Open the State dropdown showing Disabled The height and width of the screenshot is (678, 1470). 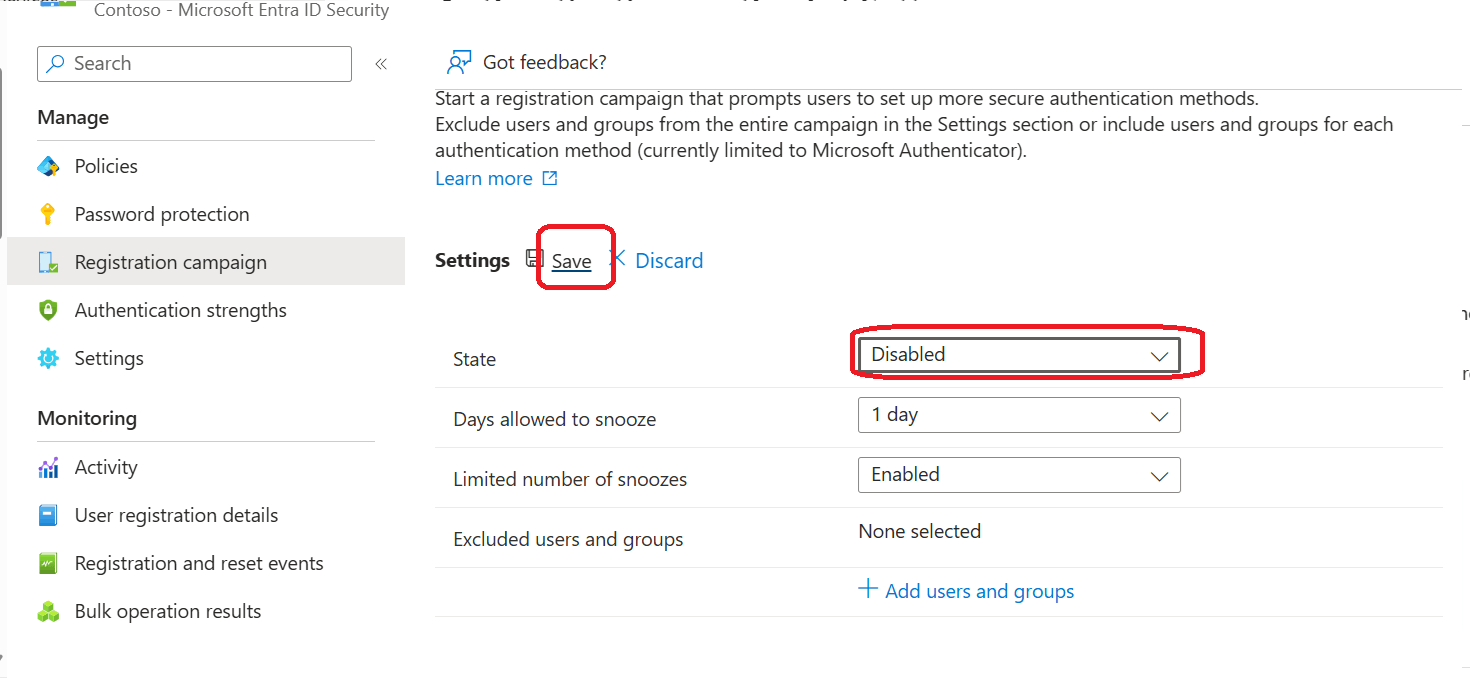(1018, 354)
